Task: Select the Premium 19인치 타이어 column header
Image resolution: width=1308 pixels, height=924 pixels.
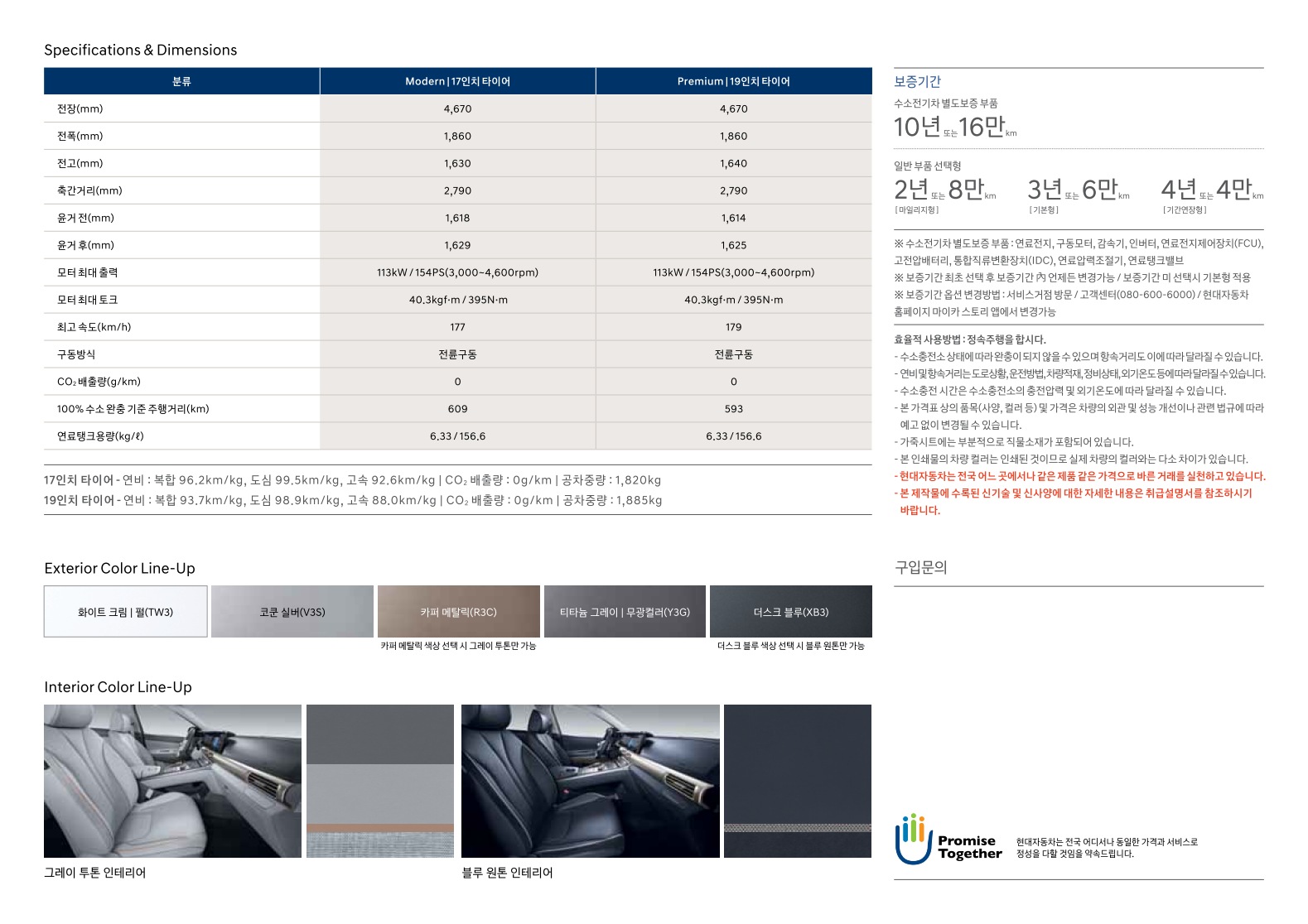Action: (733, 81)
